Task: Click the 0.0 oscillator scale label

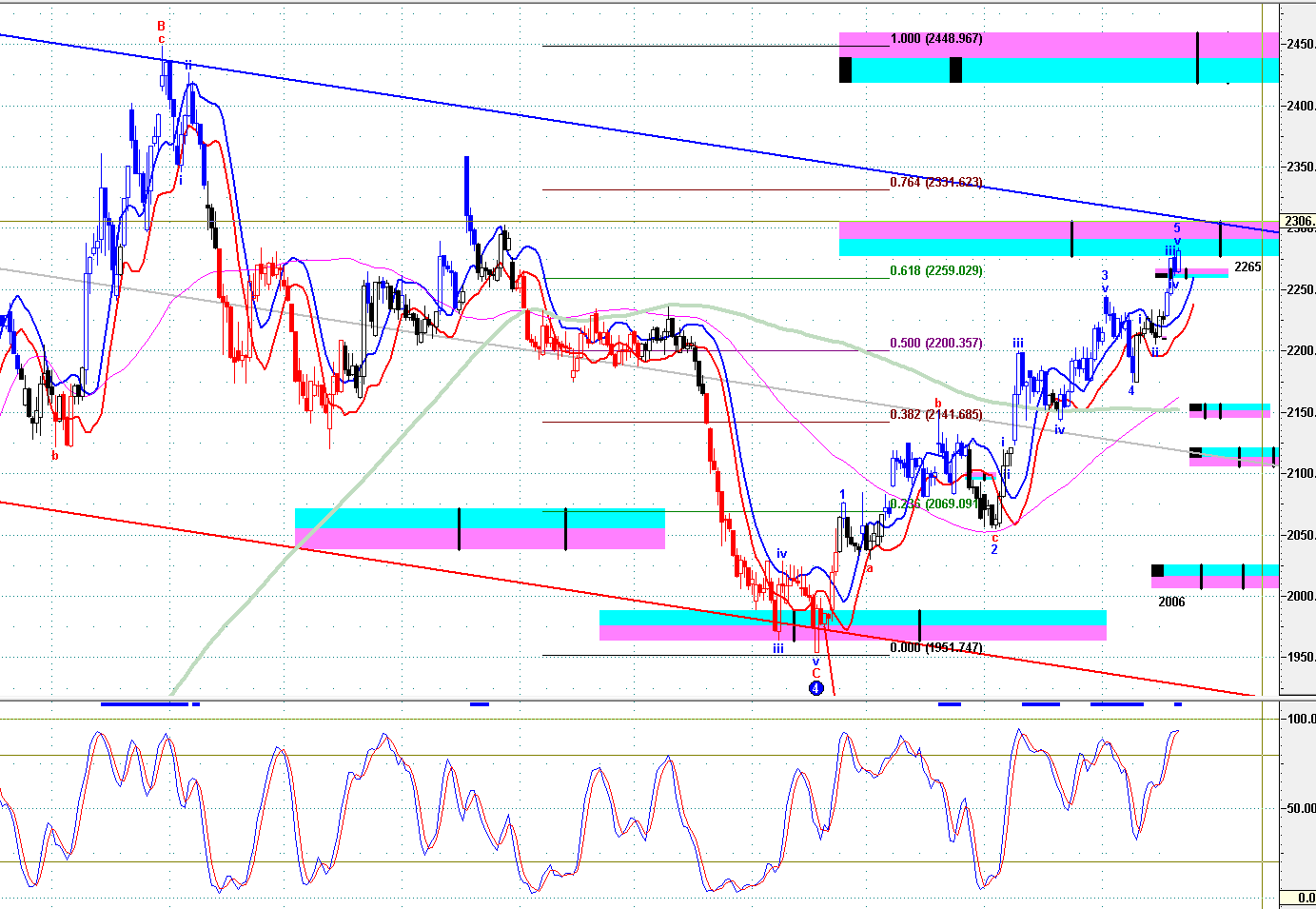Action: (x=1306, y=899)
